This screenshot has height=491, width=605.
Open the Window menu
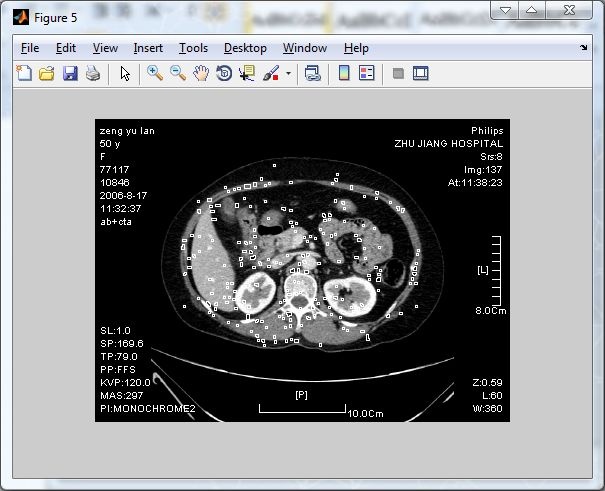coord(305,48)
